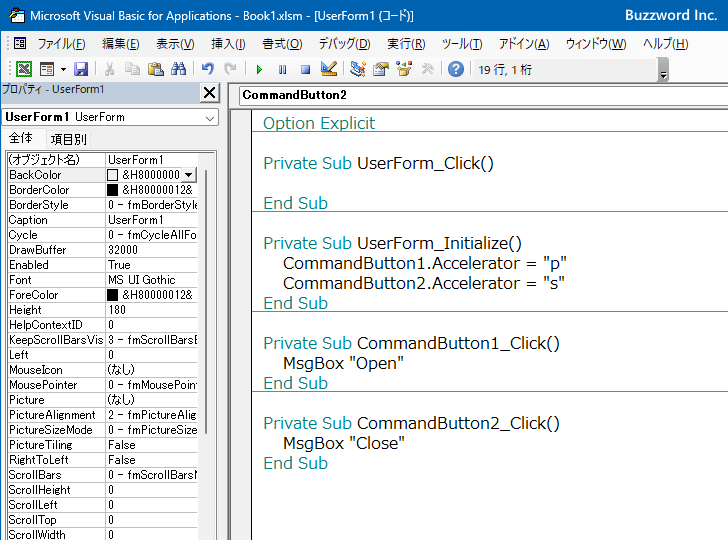Click the BorderColor black color swatch
Image resolution: width=728 pixels, height=540 pixels.
point(112,190)
